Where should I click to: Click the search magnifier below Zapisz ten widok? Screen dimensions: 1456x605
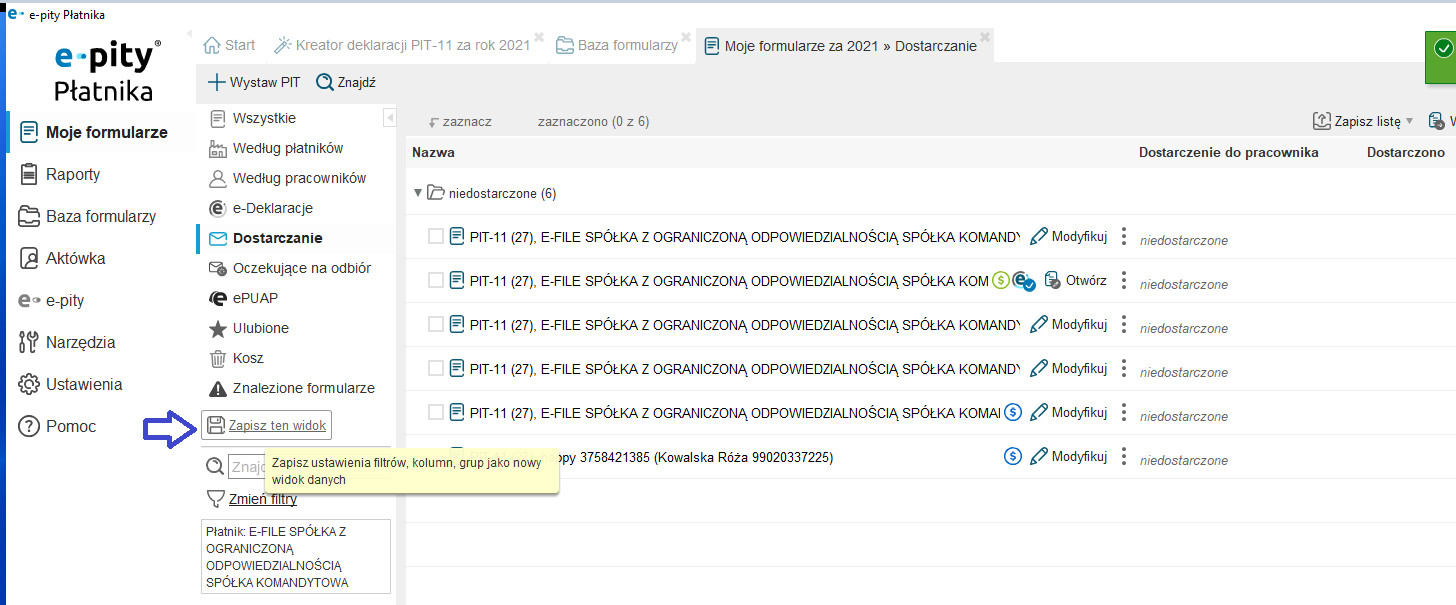[214, 466]
